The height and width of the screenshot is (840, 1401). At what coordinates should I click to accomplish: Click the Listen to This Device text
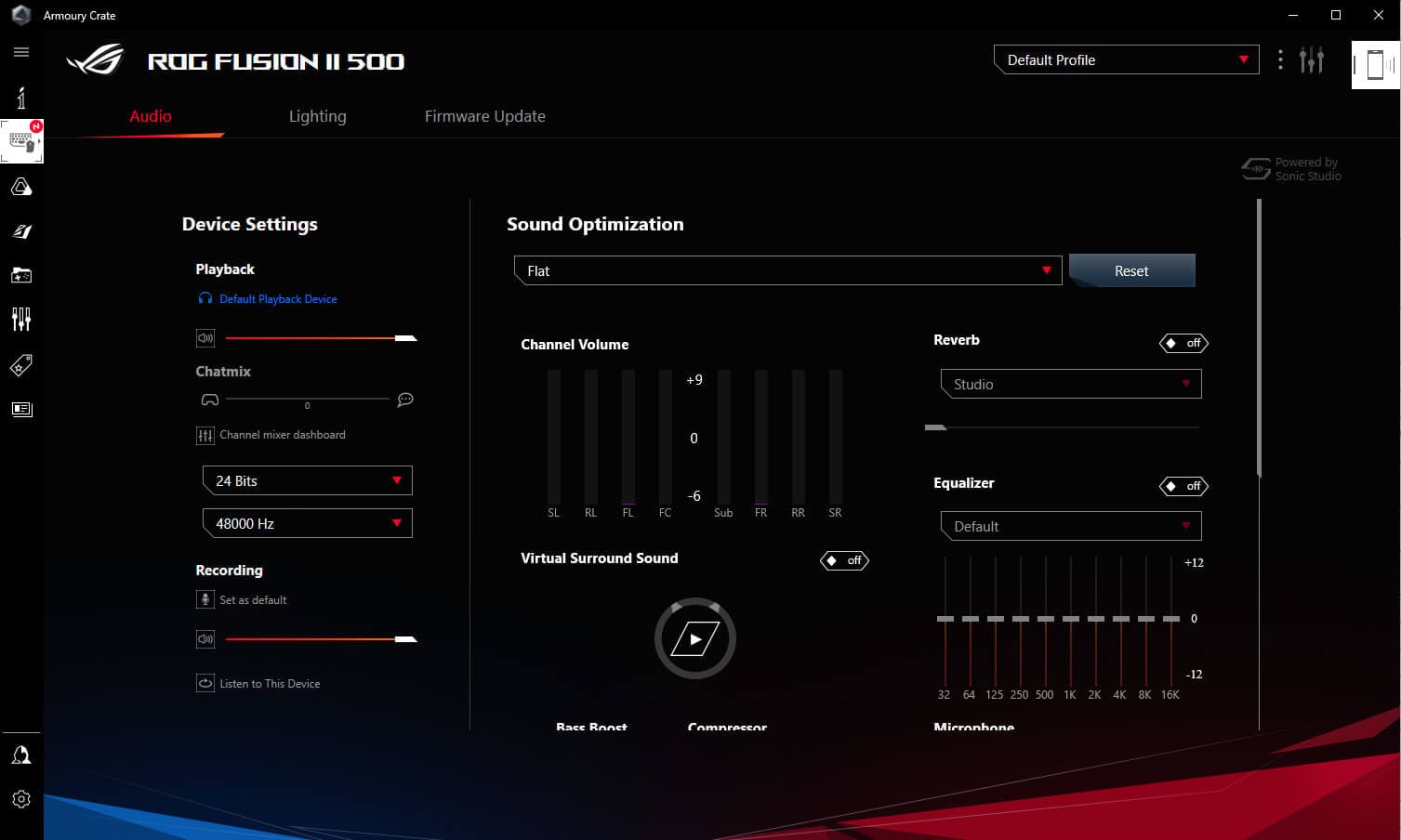[270, 684]
